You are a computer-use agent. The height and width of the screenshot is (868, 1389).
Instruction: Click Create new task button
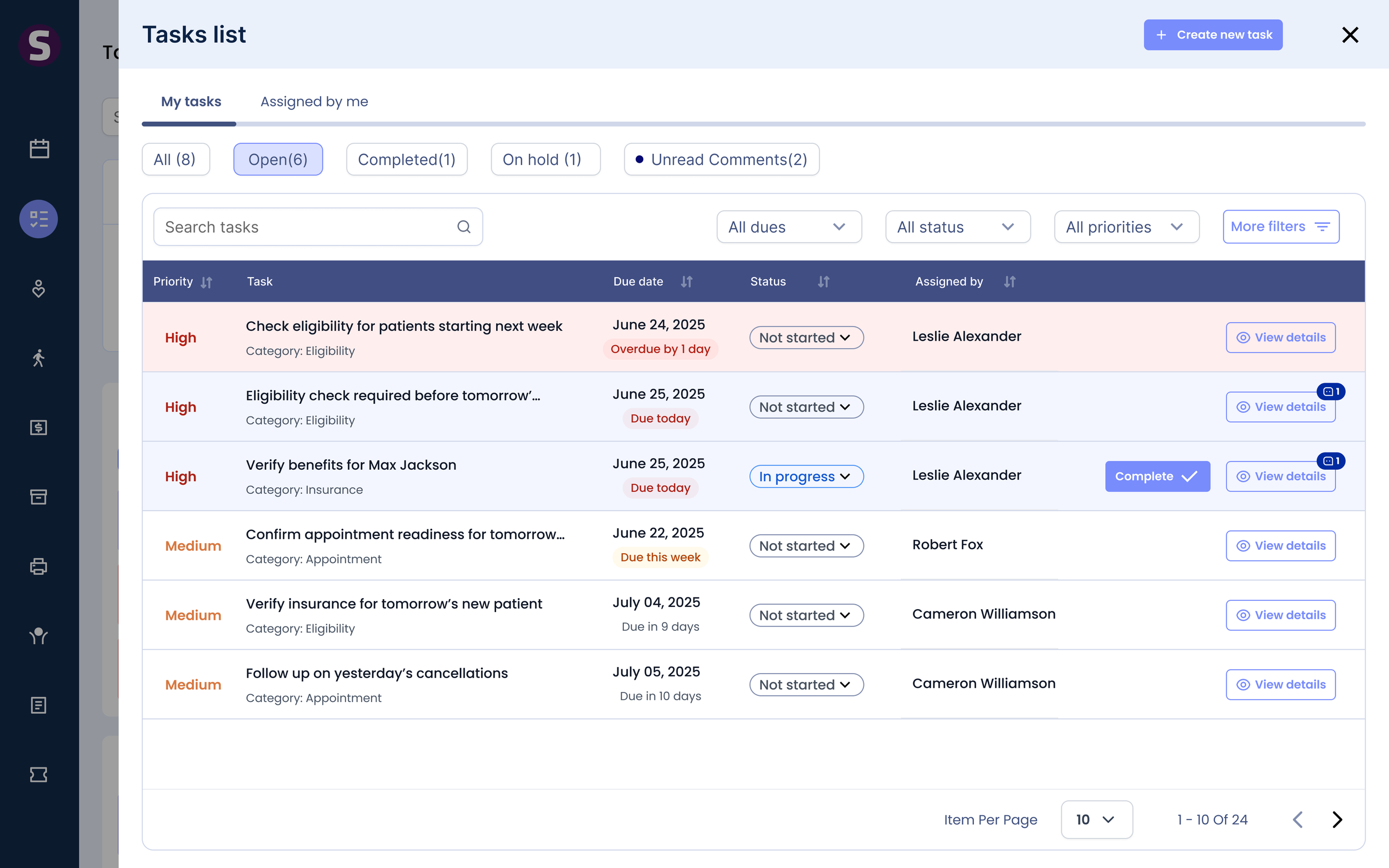coord(1213,34)
